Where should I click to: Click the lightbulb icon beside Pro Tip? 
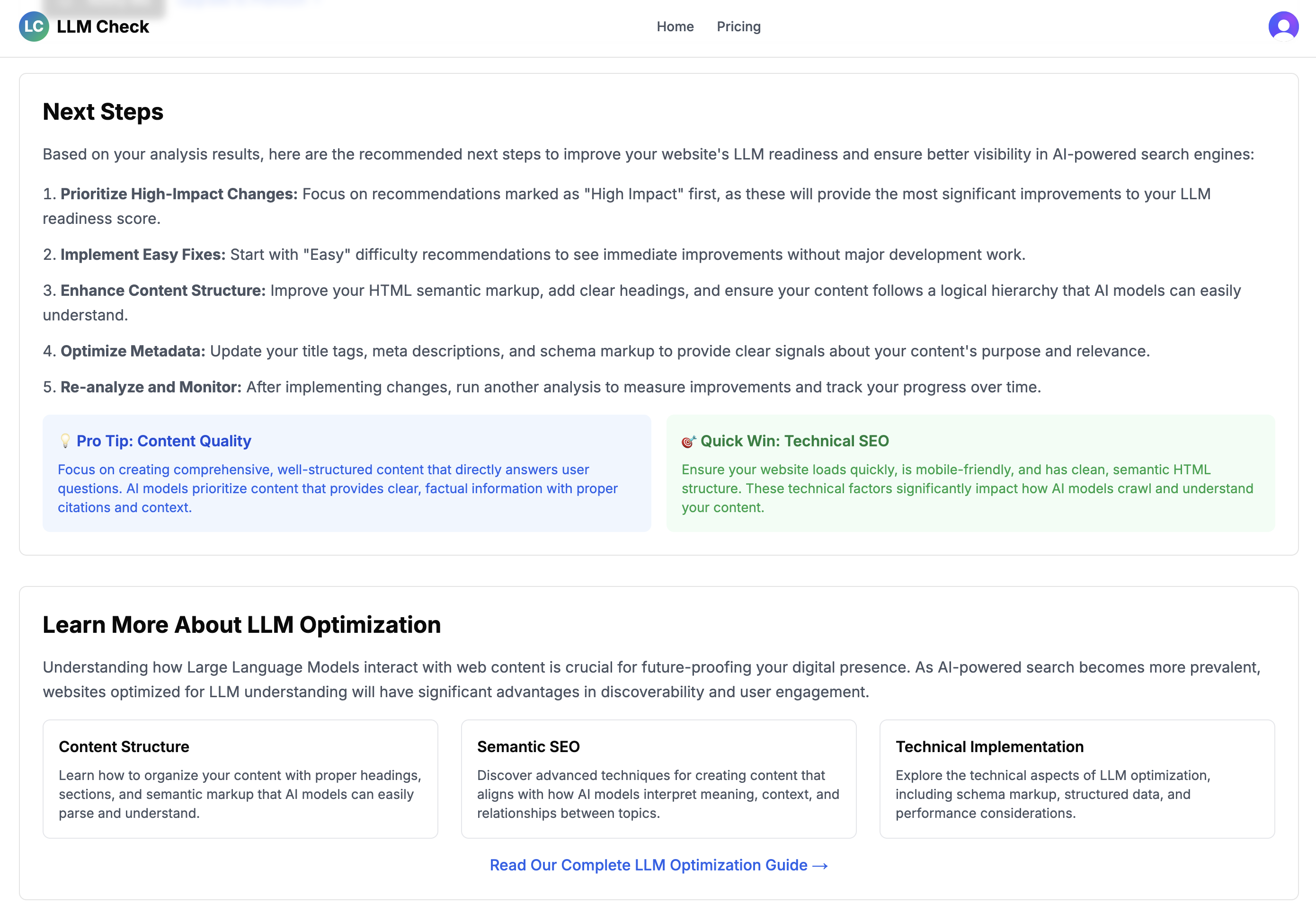tap(65, 441)
